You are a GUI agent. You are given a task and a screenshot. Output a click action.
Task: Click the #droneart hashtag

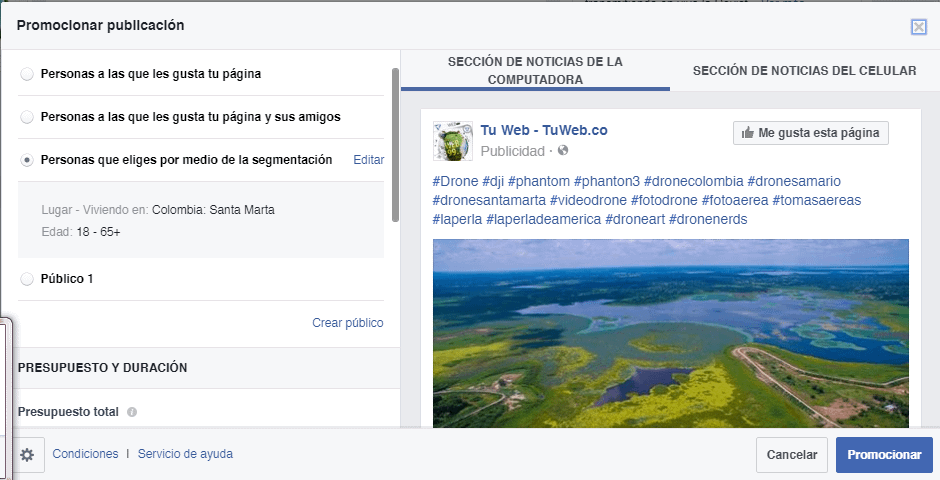[635, 219]
